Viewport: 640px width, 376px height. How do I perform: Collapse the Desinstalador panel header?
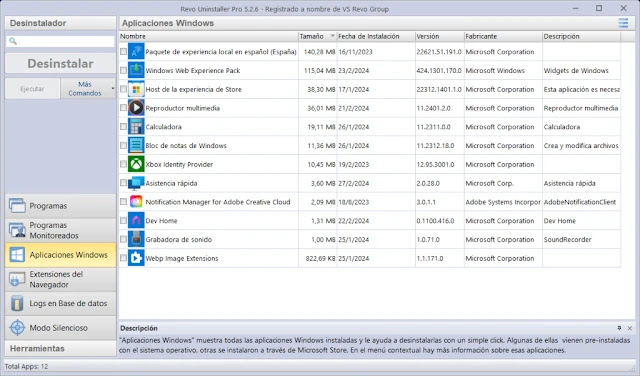pos(60,23)
